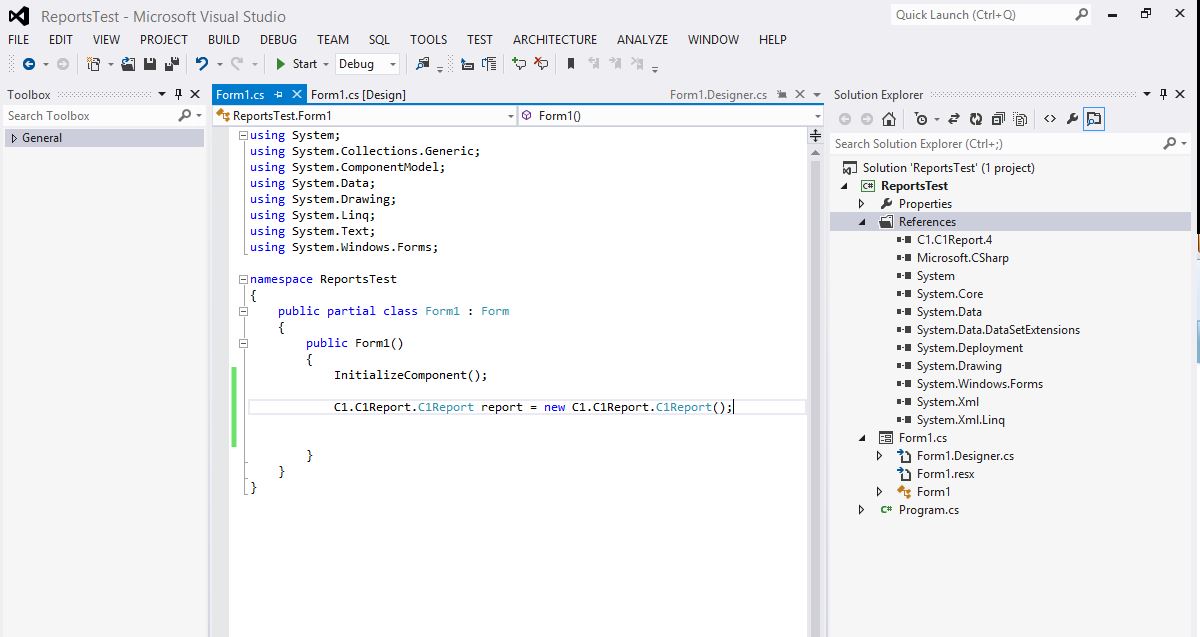Switch to the Form1.cs [Design] tab
Screen dimensions: 1200x637
[358, 94]
